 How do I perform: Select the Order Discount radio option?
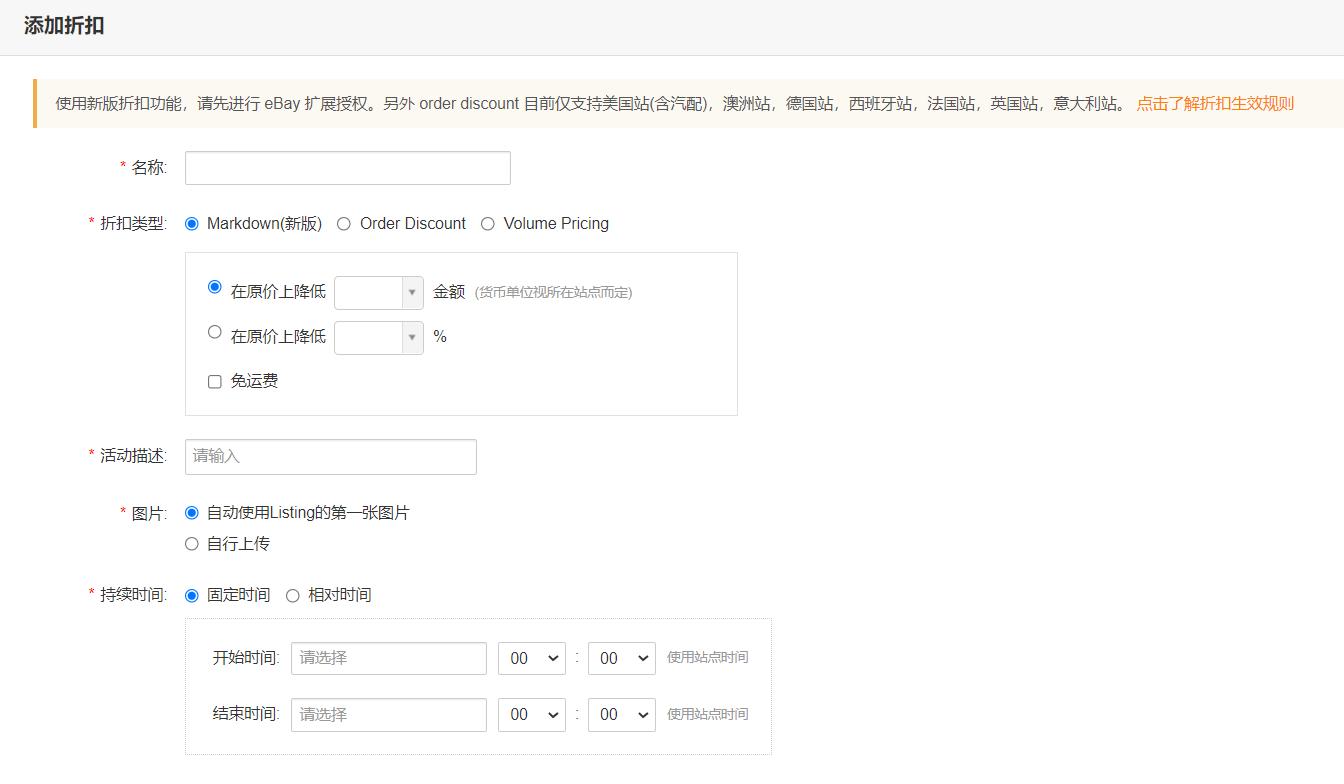344,224
